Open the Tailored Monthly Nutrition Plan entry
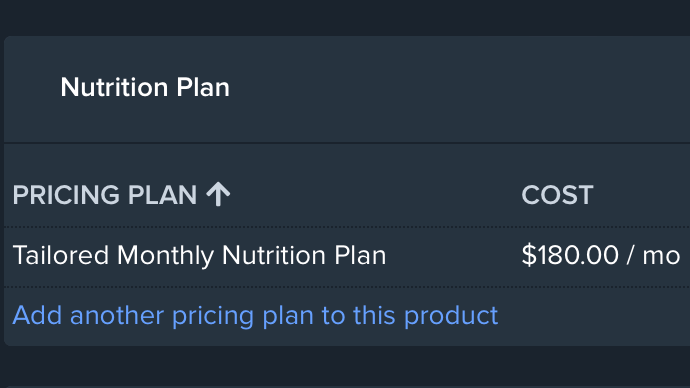 tap(199, 255)
